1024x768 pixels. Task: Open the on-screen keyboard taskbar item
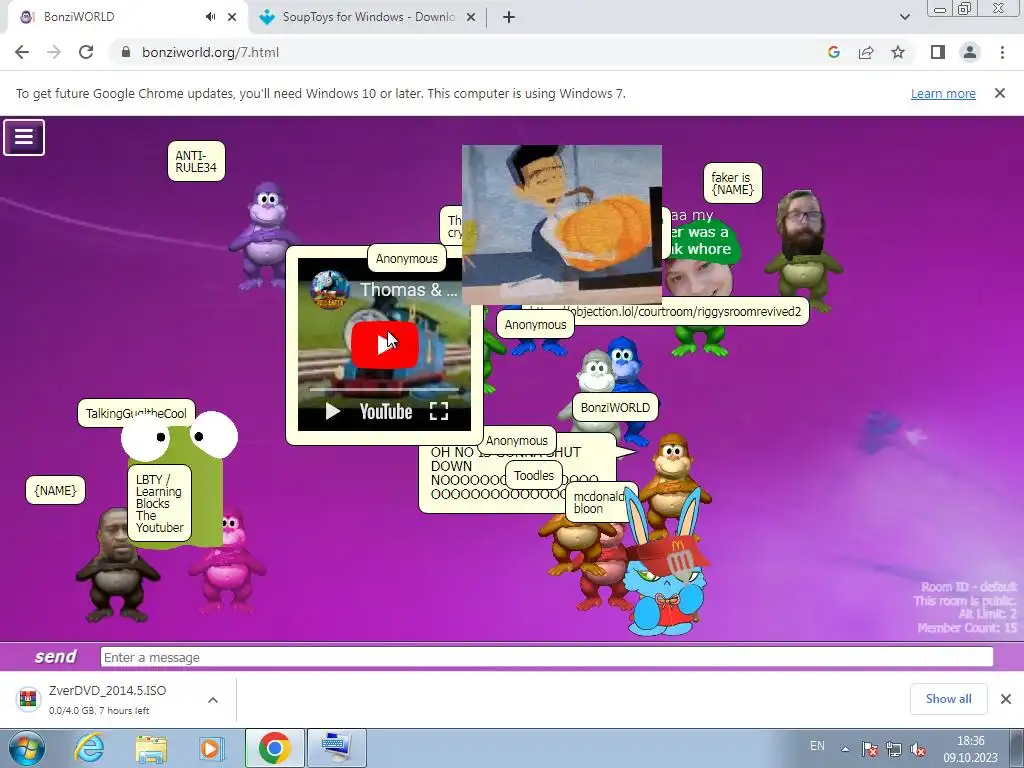click(x=336, y=748)
